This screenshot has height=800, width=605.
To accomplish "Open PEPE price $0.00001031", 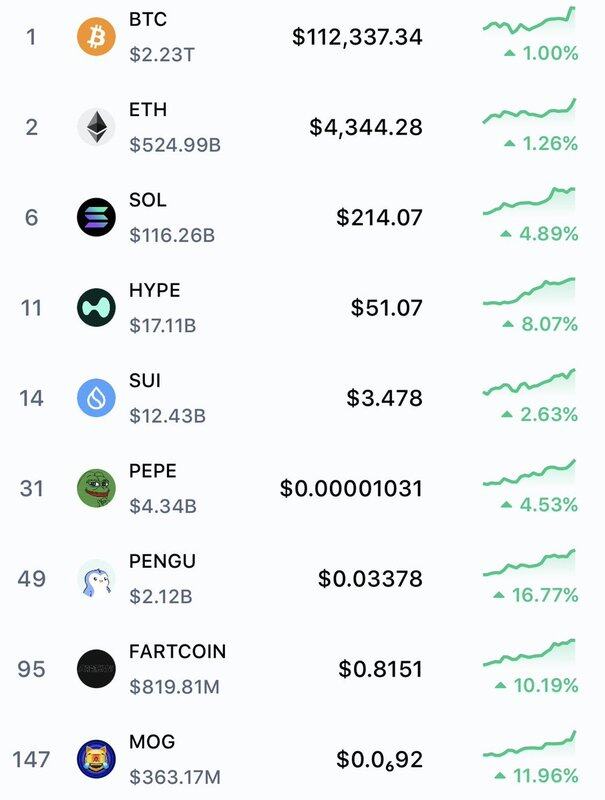I will pos(351,489).
